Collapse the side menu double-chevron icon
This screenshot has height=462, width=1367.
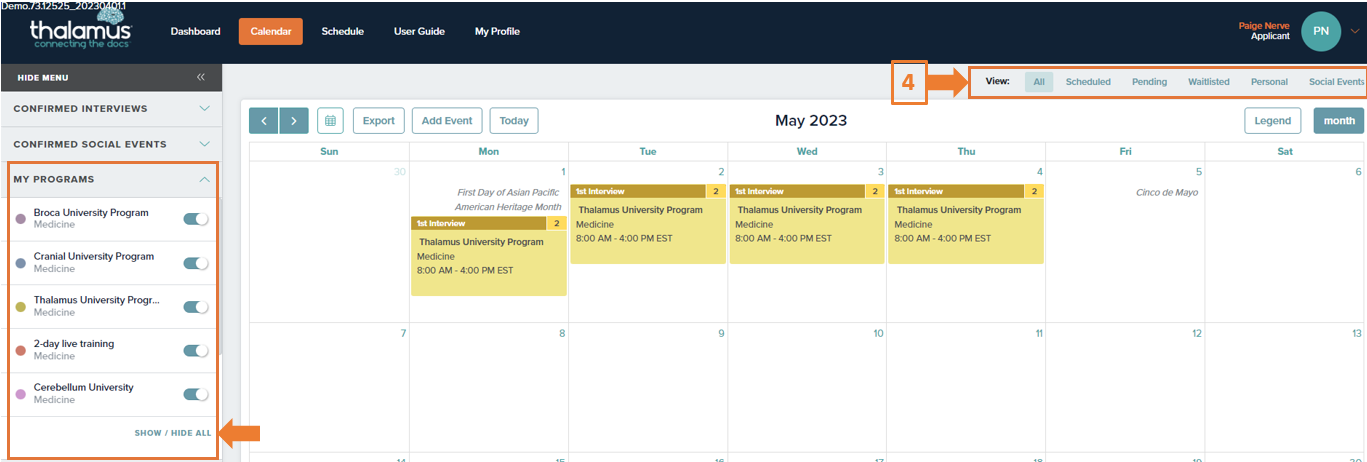[200, 77]
